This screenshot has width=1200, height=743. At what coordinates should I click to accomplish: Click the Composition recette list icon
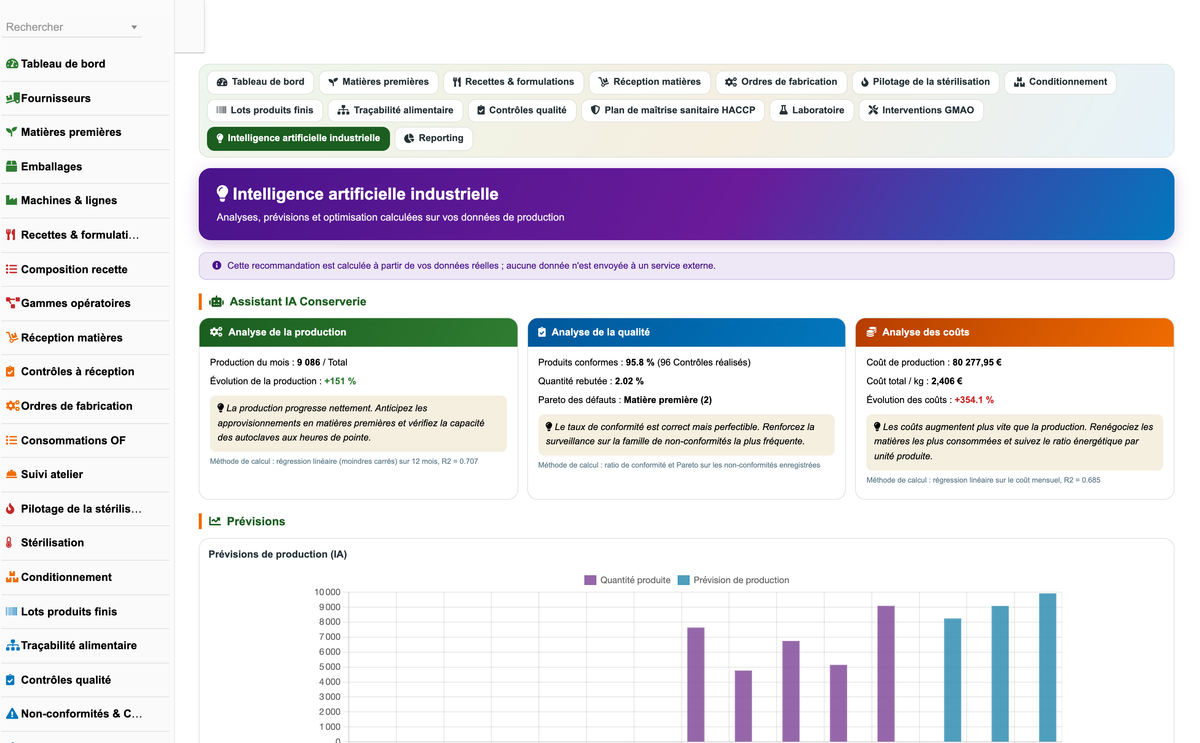(x=12, y=269)
